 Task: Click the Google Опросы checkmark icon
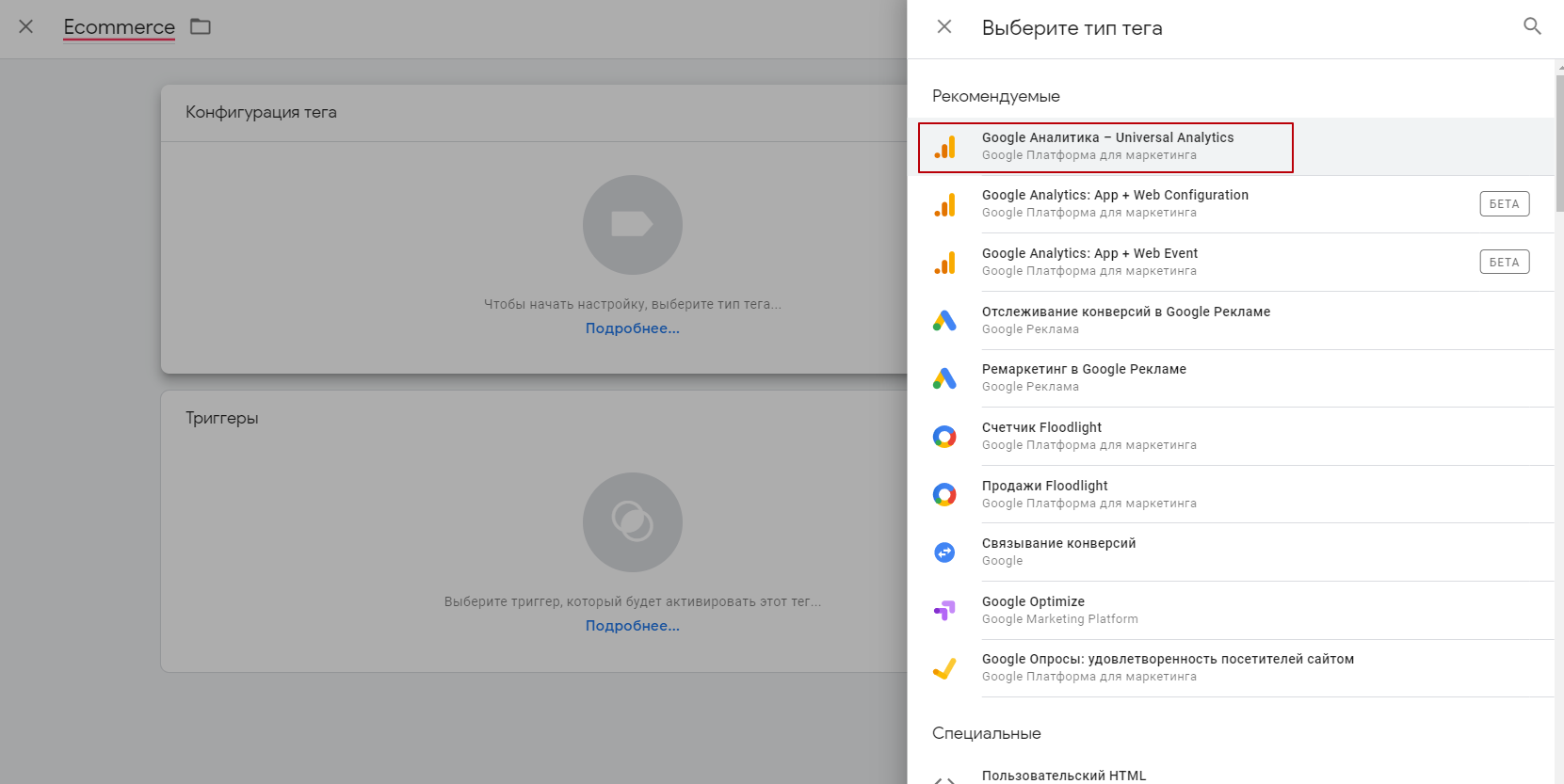click(x=944, y=668)
